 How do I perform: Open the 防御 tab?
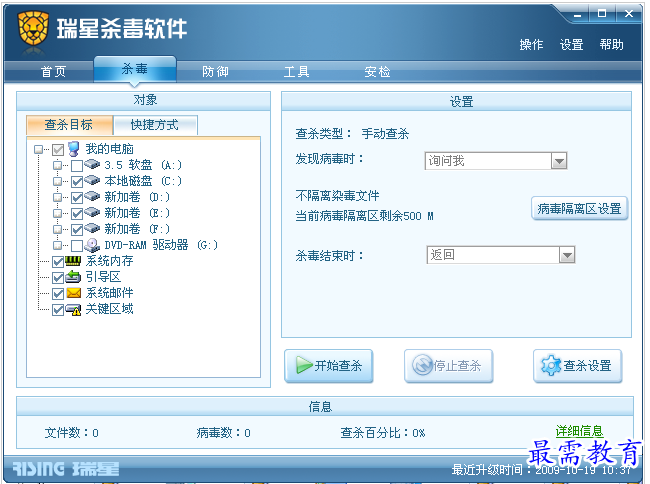pos(215,72)
